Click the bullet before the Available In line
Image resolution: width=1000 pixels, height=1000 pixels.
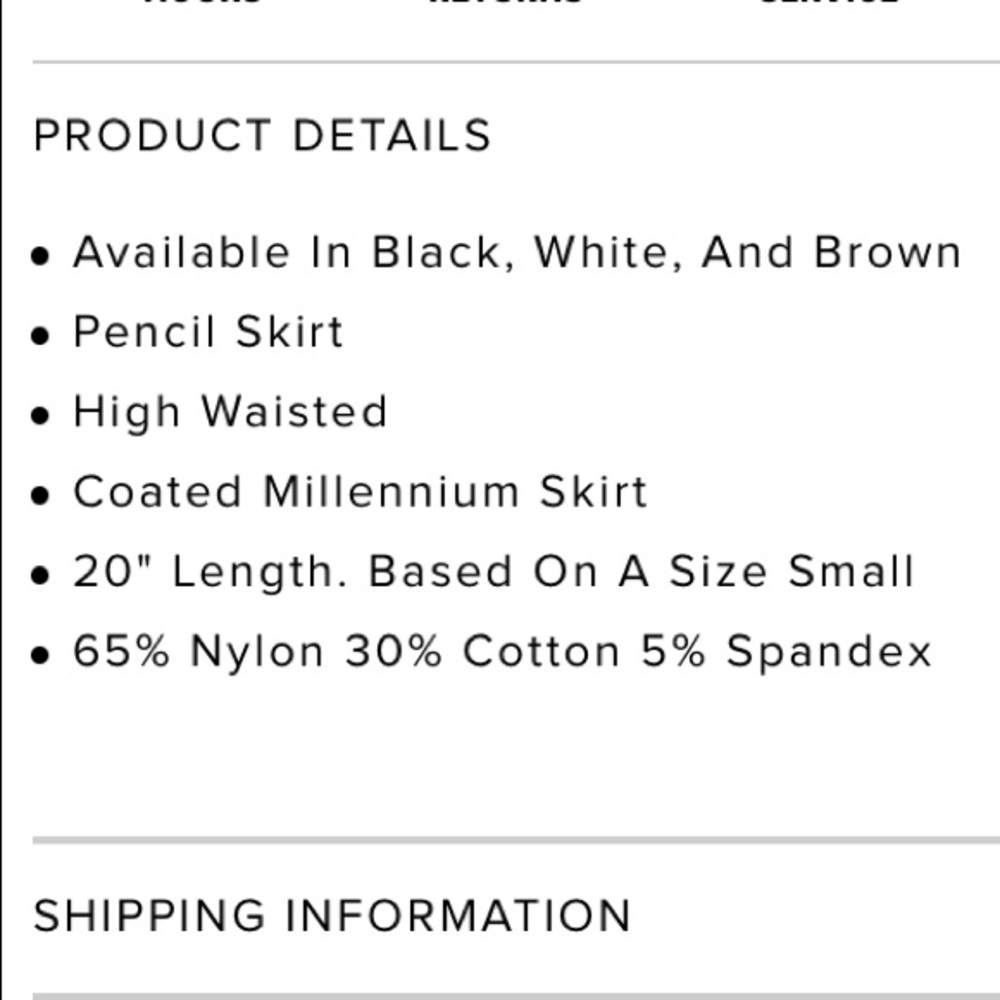(40, 256)
